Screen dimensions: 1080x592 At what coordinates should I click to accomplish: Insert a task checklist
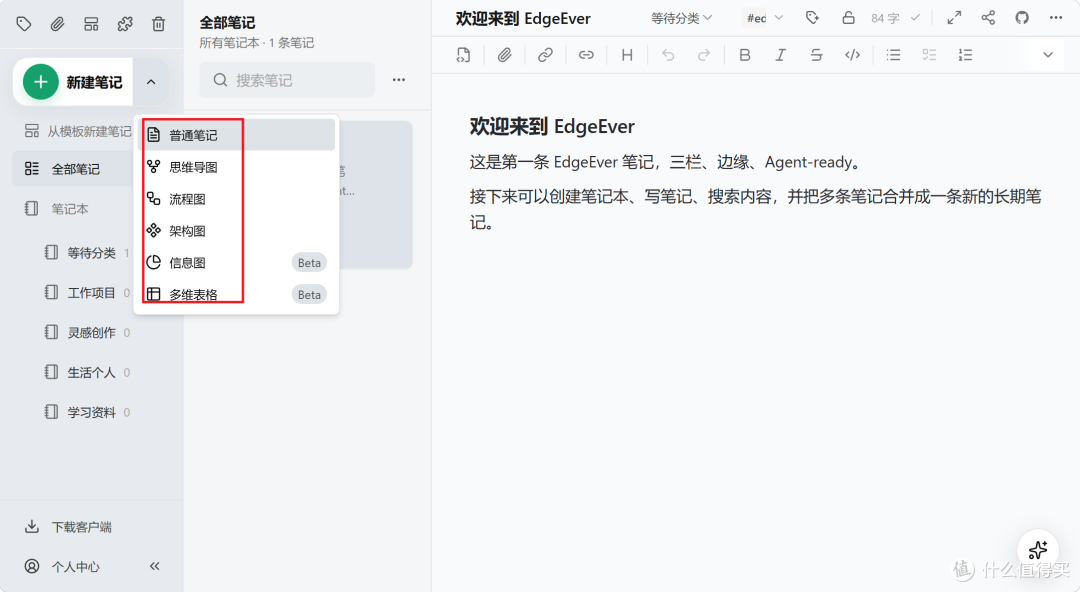point(929,55)
